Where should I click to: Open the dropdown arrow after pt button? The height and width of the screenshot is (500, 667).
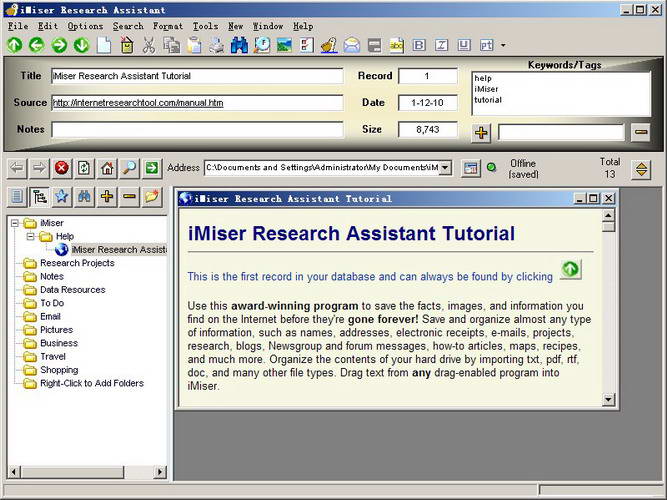(503, 45)
